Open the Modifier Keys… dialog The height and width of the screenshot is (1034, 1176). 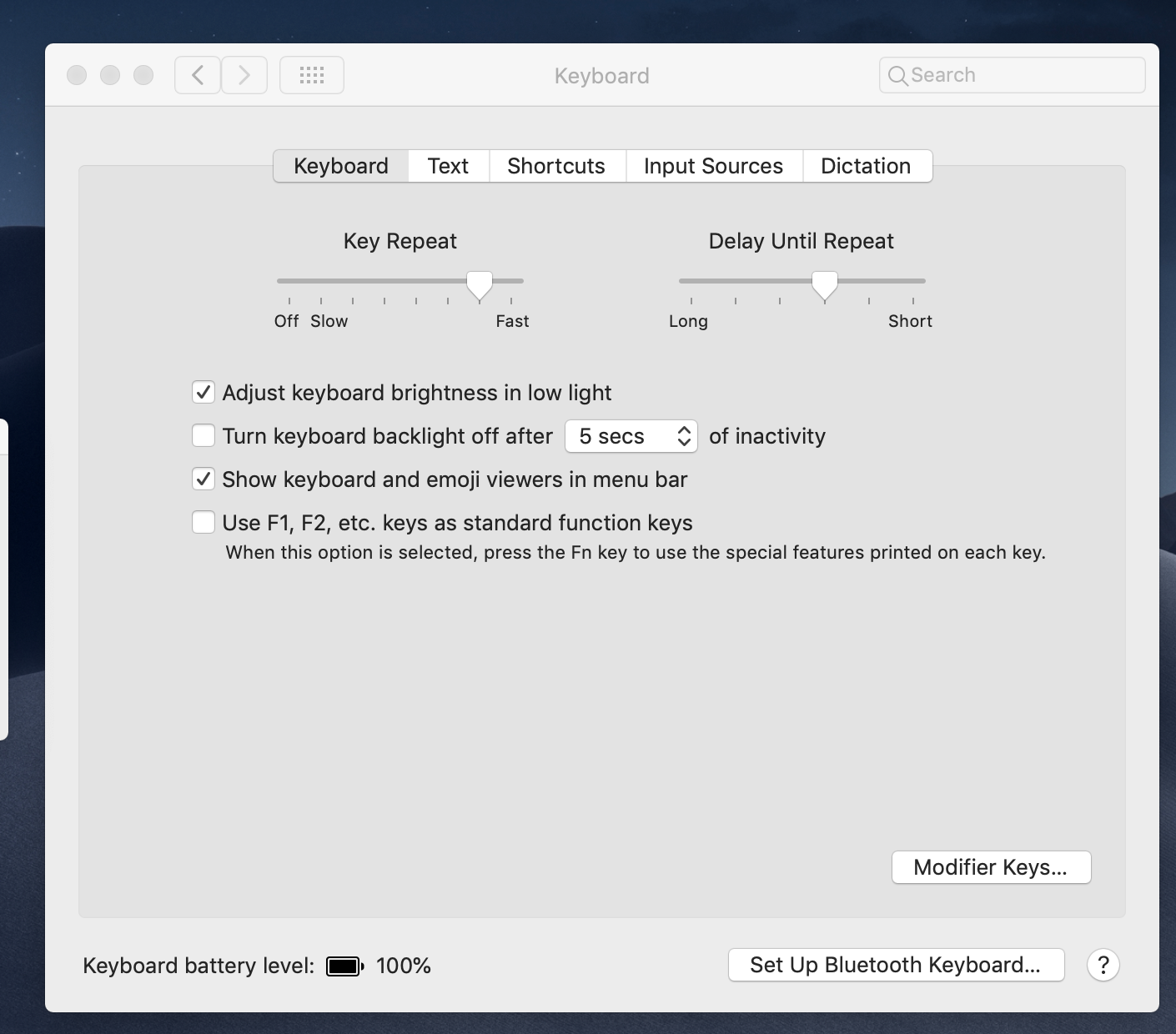point(991,867)
